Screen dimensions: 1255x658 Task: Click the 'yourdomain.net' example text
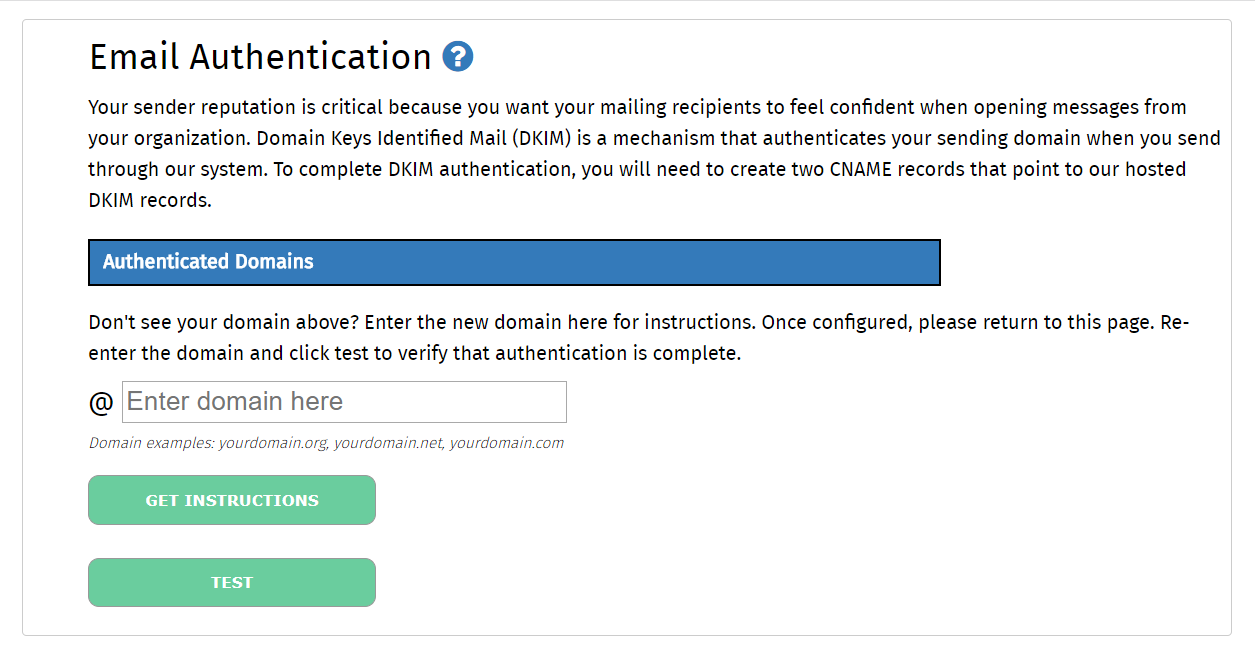pyautogui.click(x=388, y=443)
